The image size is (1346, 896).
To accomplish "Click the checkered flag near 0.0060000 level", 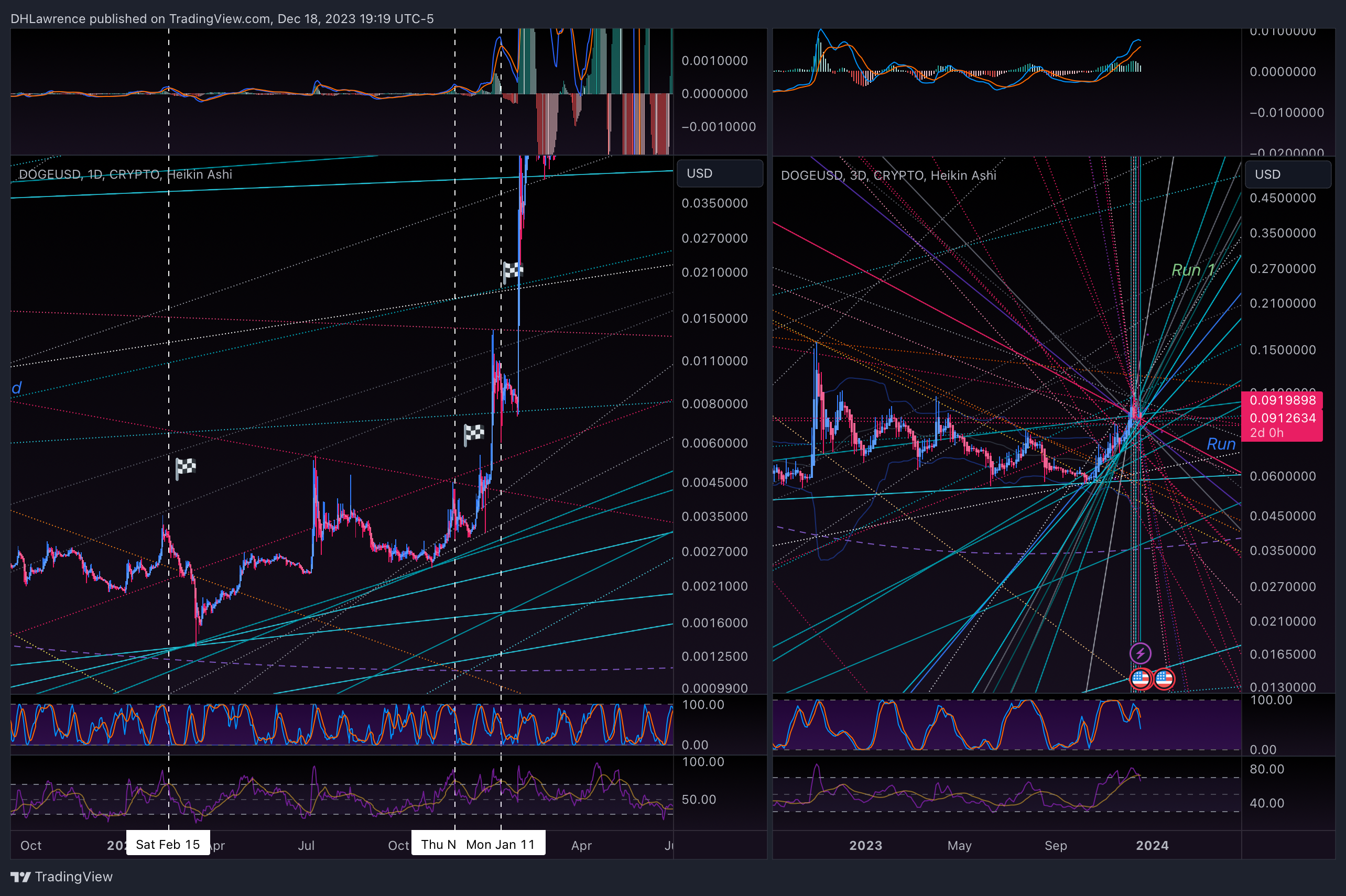I will [x=473, y=435].
